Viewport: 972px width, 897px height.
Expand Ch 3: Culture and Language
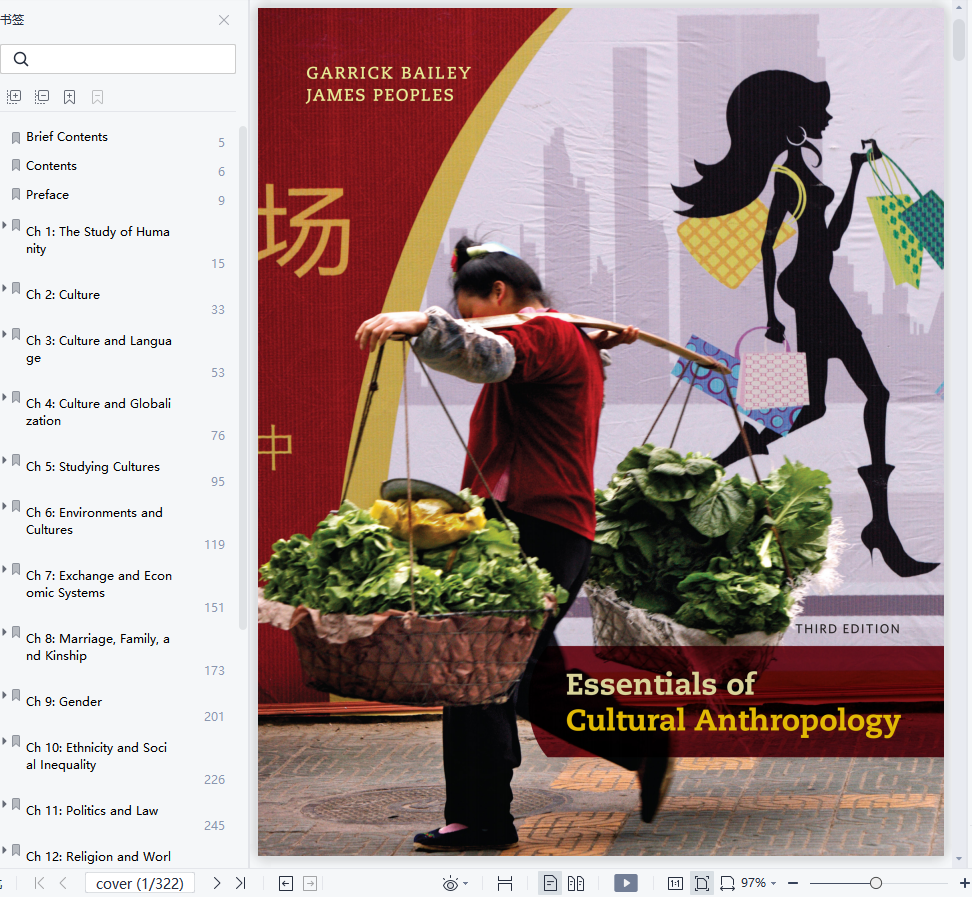click(4, 334)
